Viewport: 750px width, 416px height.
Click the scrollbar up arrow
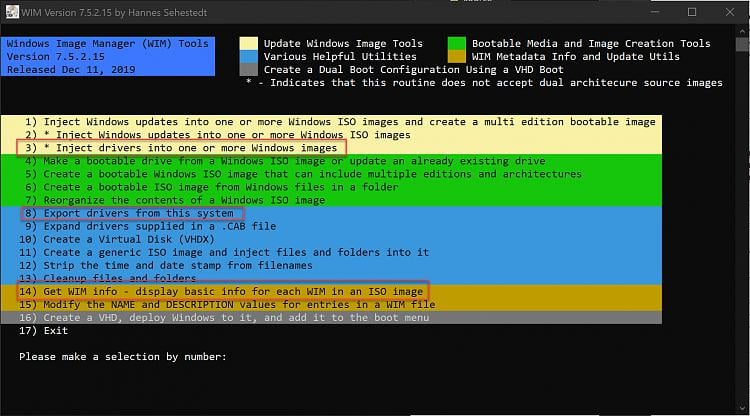pos(742,31)
